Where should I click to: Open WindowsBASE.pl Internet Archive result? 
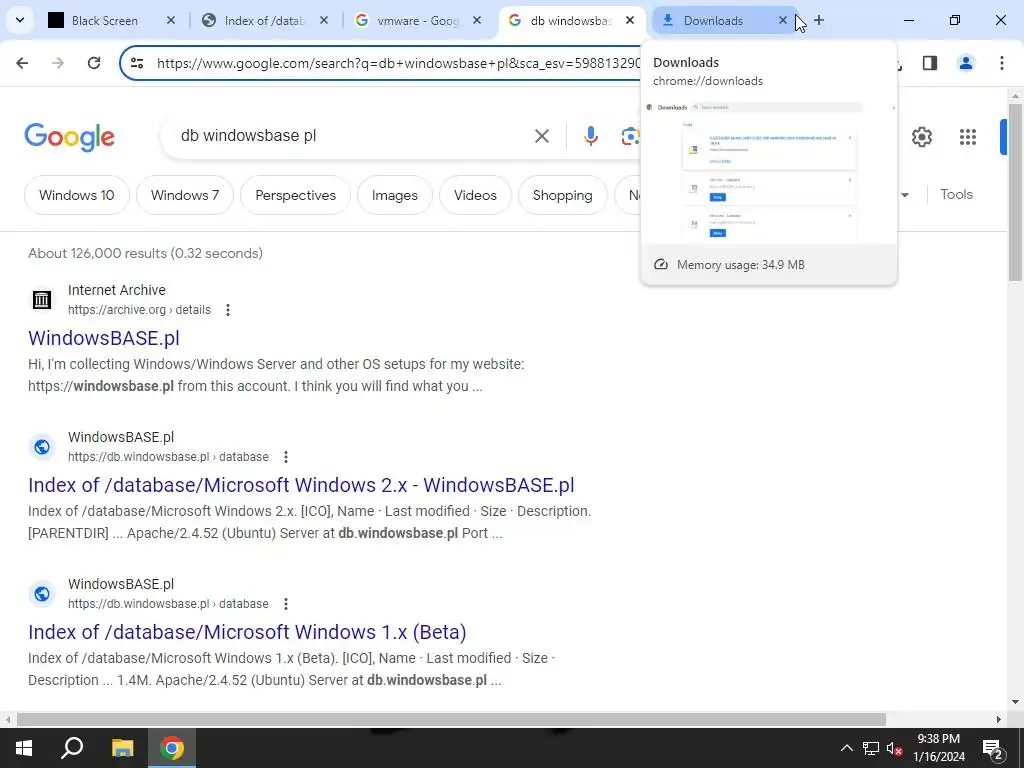point(104,338)
